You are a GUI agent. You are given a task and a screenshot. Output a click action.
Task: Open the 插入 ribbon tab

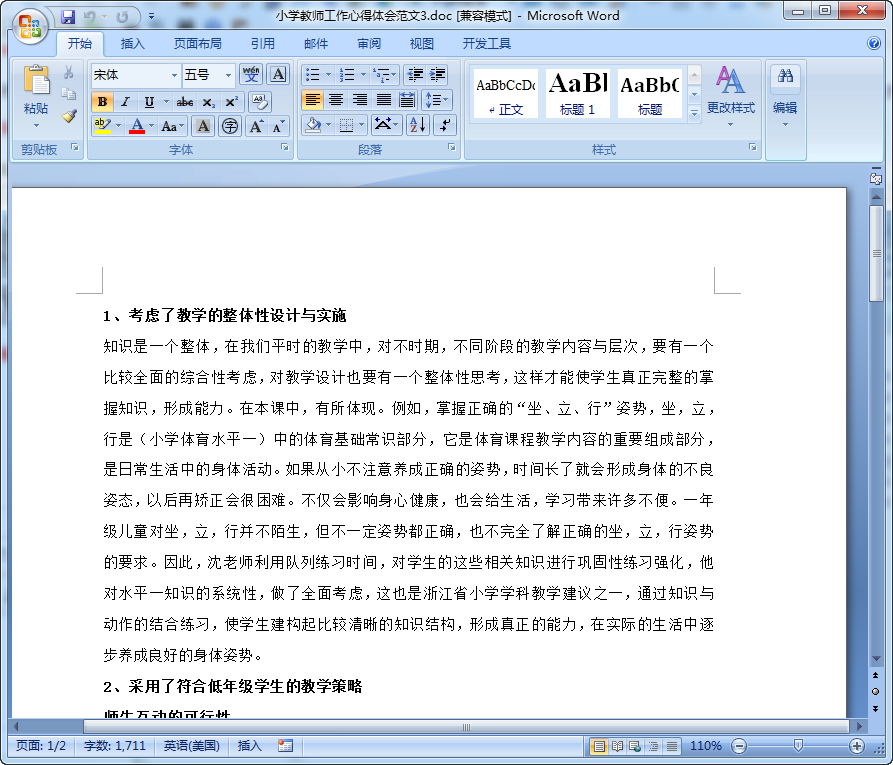click(x=133, y=44)
